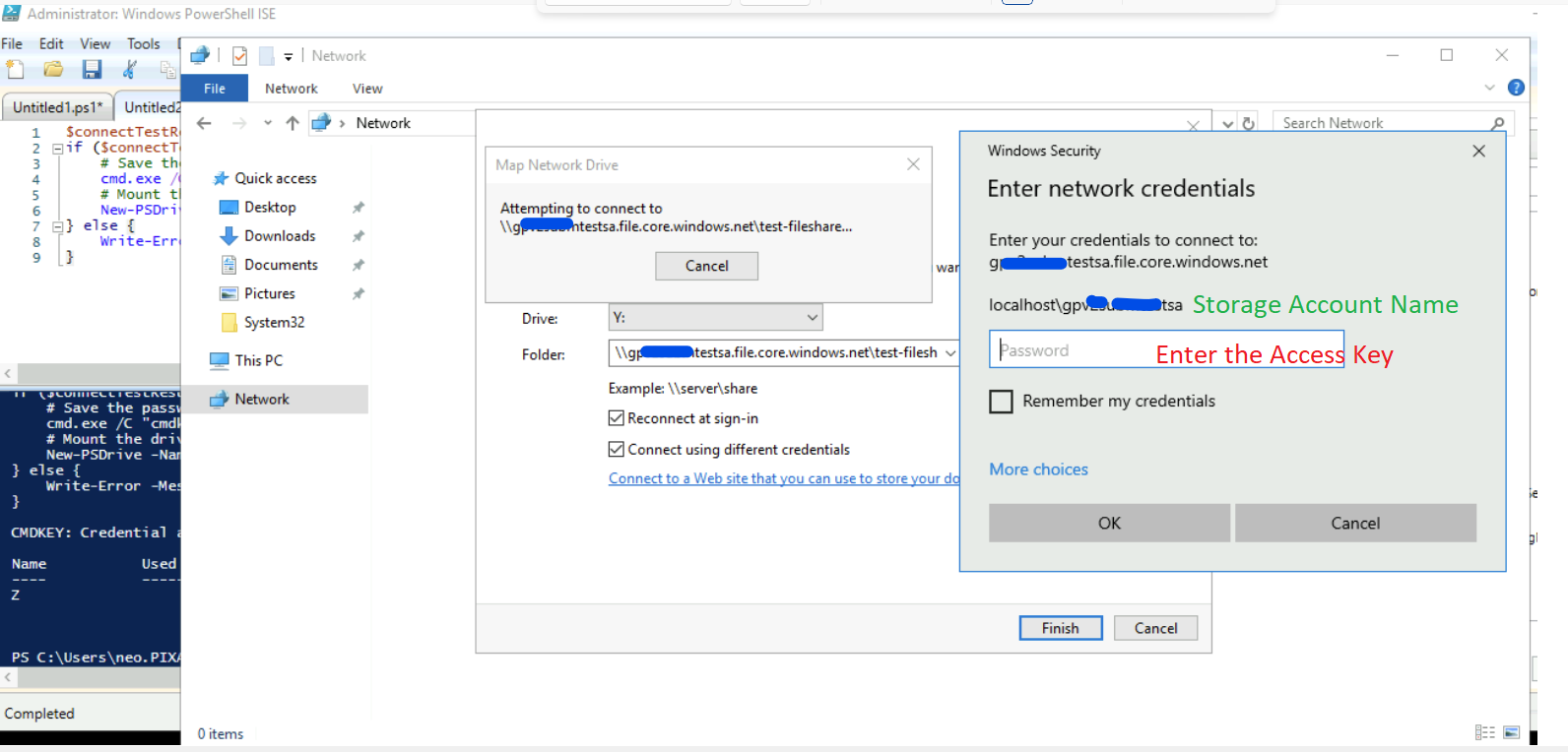Open address bar history dropdown arrow
Screen dimensions: 1568x752
(1227, 123)
